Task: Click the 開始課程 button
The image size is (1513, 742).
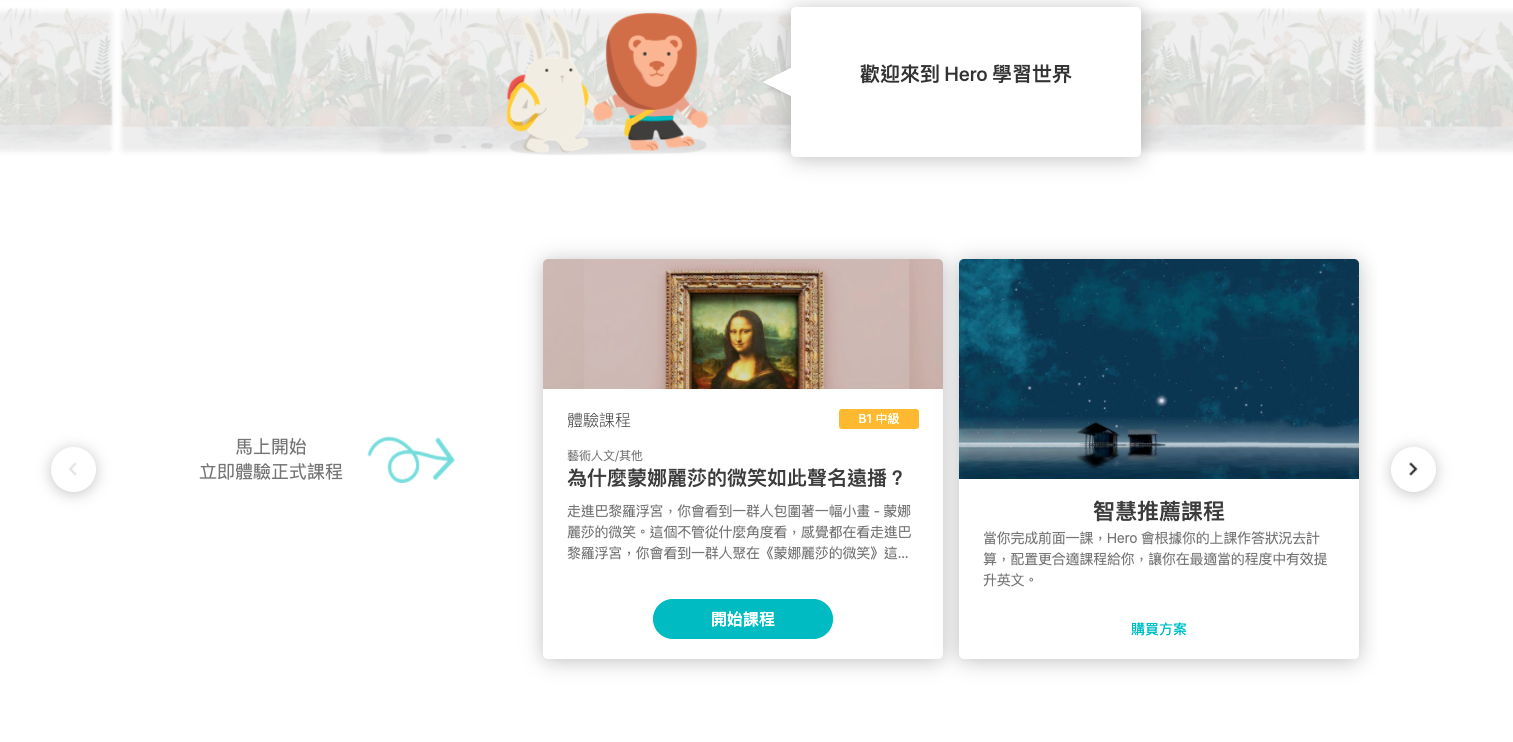Action: click(x=743, y=619)
